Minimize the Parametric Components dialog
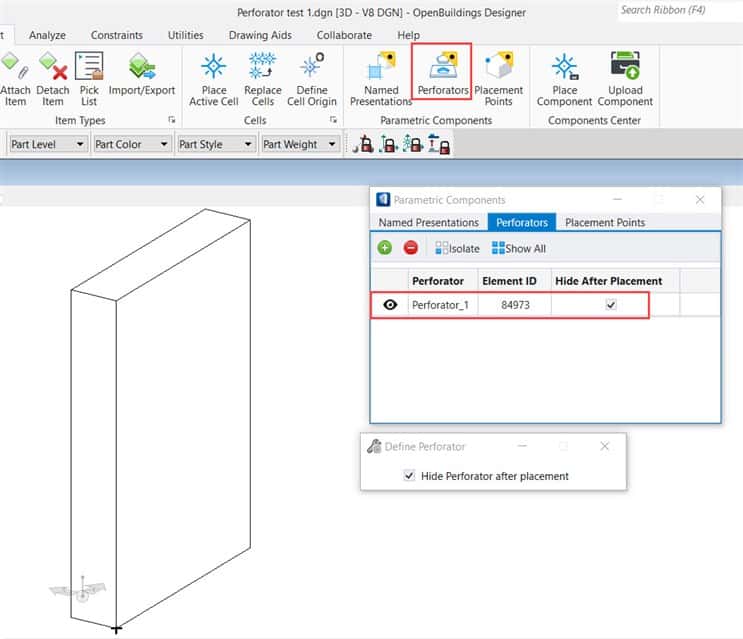This screenshot has height=639, width=743. coord(617,200)
